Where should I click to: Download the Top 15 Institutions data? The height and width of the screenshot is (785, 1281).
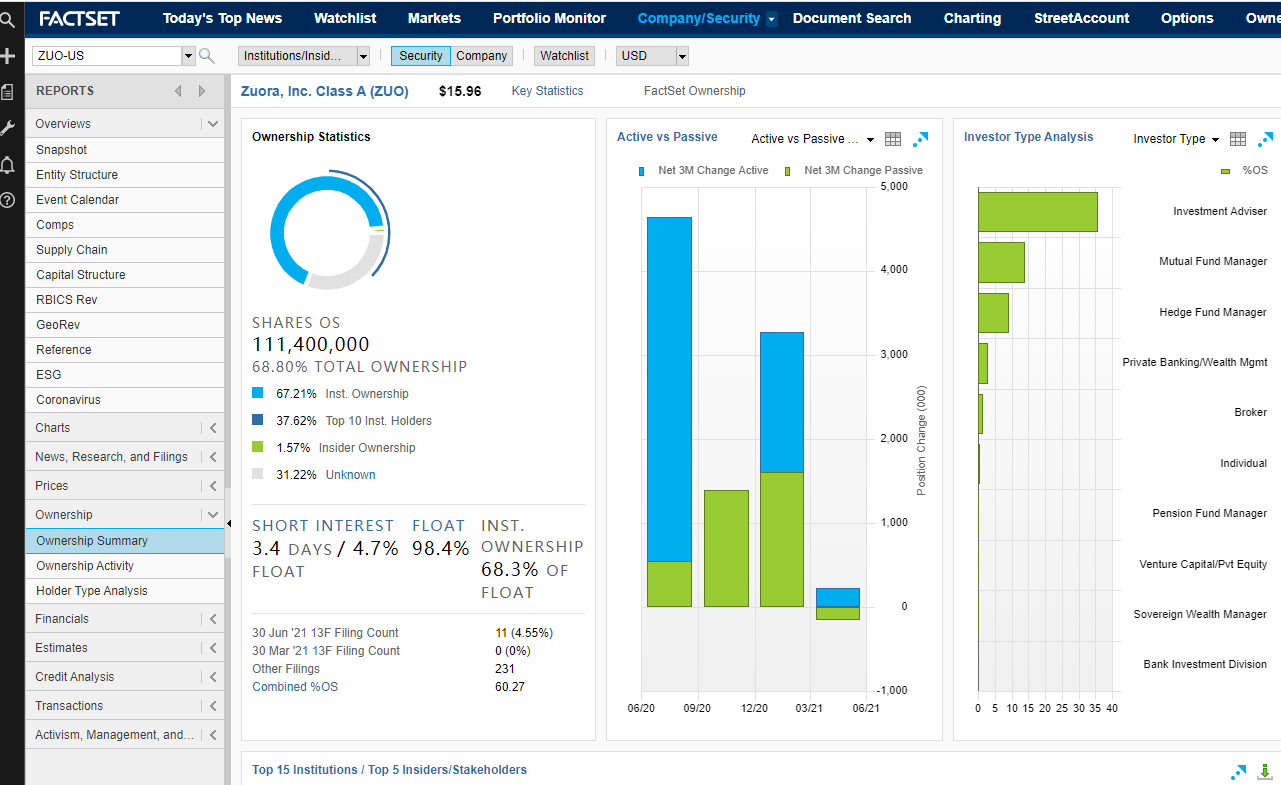pyautogui.click(x=1265, y=771)
